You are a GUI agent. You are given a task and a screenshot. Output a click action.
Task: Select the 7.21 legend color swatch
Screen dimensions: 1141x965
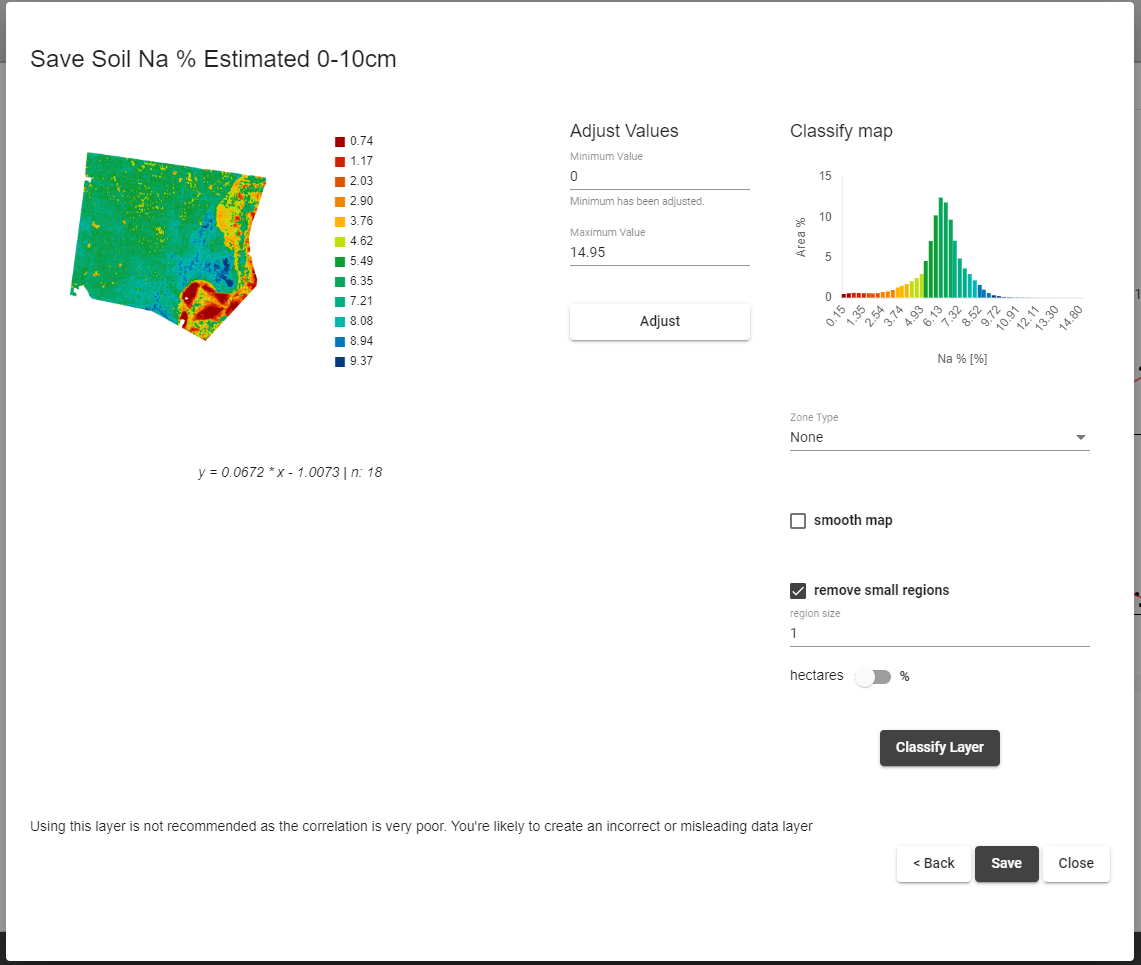point(340,301)
